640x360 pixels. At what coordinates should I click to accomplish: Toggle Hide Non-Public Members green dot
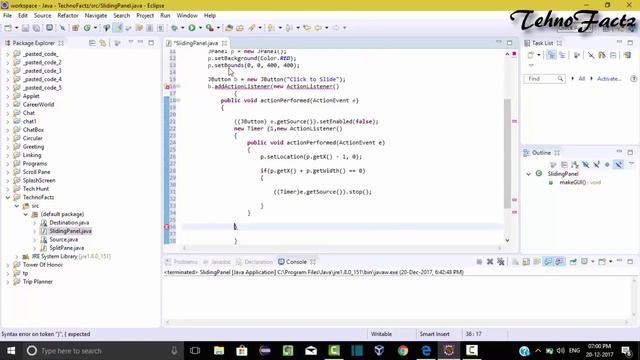(607, 164)
